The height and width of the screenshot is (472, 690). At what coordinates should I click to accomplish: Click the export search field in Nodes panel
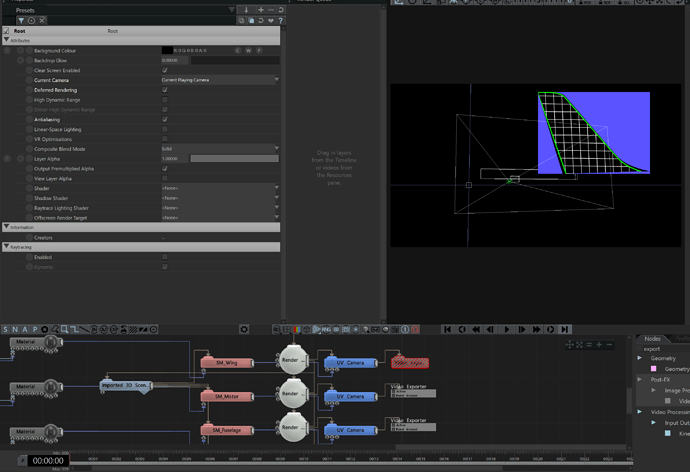[662, 349]
